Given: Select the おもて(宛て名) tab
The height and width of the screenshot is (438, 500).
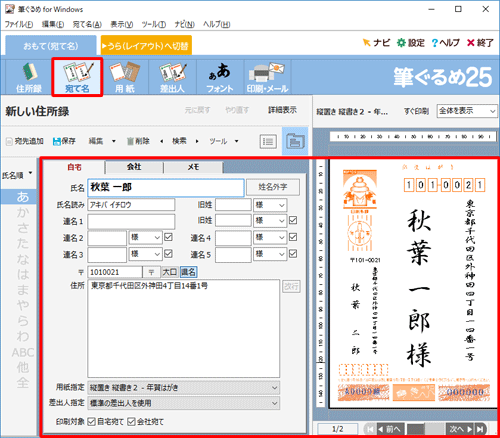Looking at the screenshot, I should (x=51, y=46).
